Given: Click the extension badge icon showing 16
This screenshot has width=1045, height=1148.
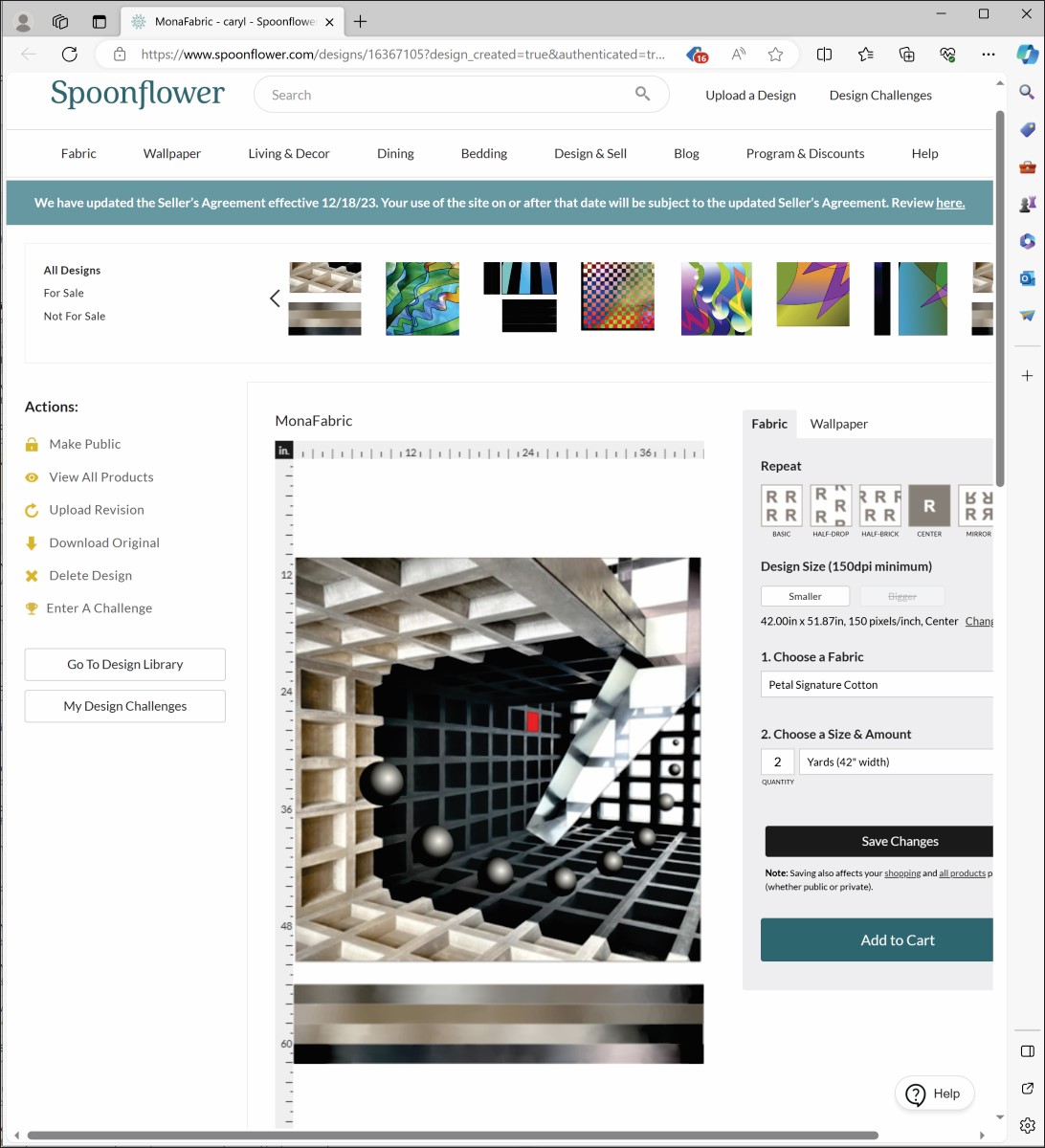Looking at the screenshot, I should [698, 55].
